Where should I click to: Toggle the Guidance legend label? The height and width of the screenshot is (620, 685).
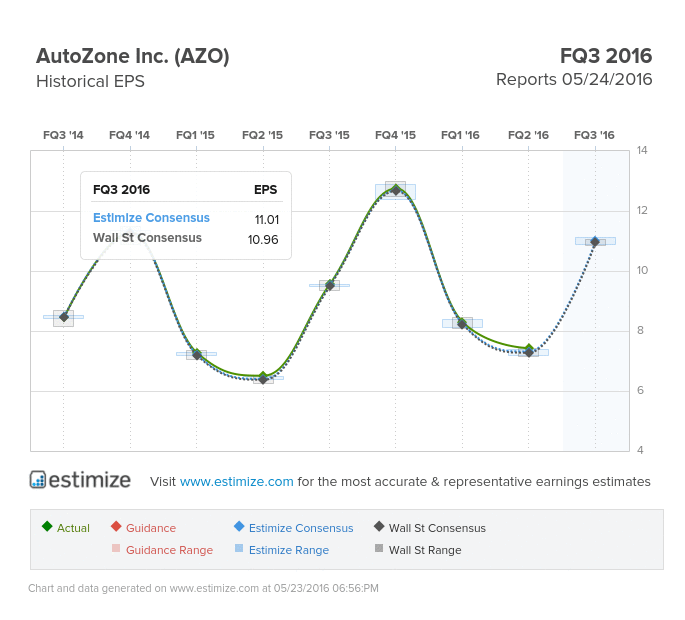pyautogui.click(x=151, y=528)
